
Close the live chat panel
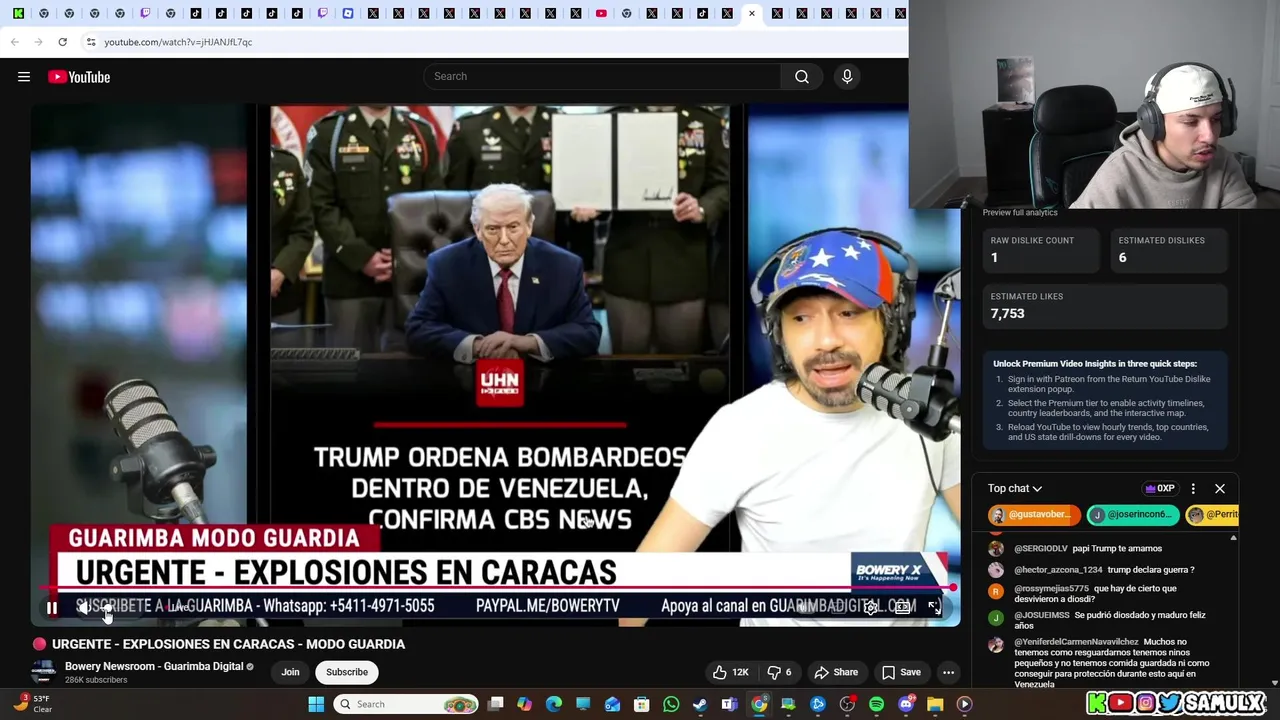point(1220,489)
